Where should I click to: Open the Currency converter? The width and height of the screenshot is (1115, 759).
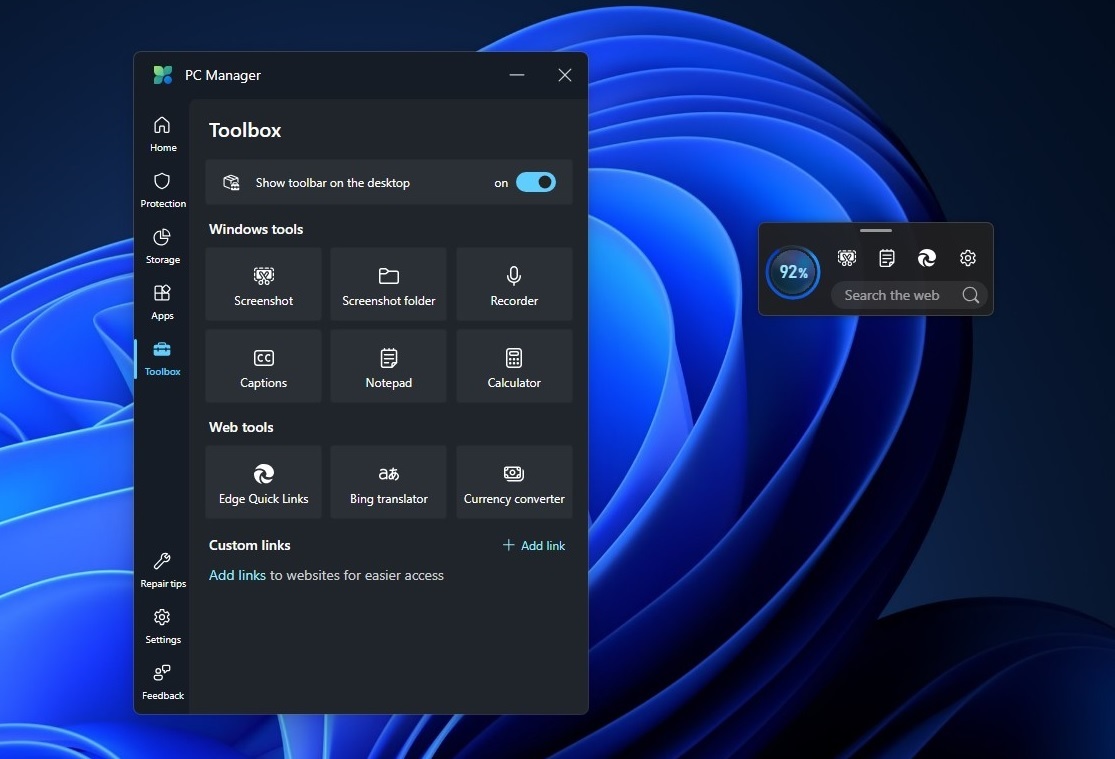click(x=514, y=482)
